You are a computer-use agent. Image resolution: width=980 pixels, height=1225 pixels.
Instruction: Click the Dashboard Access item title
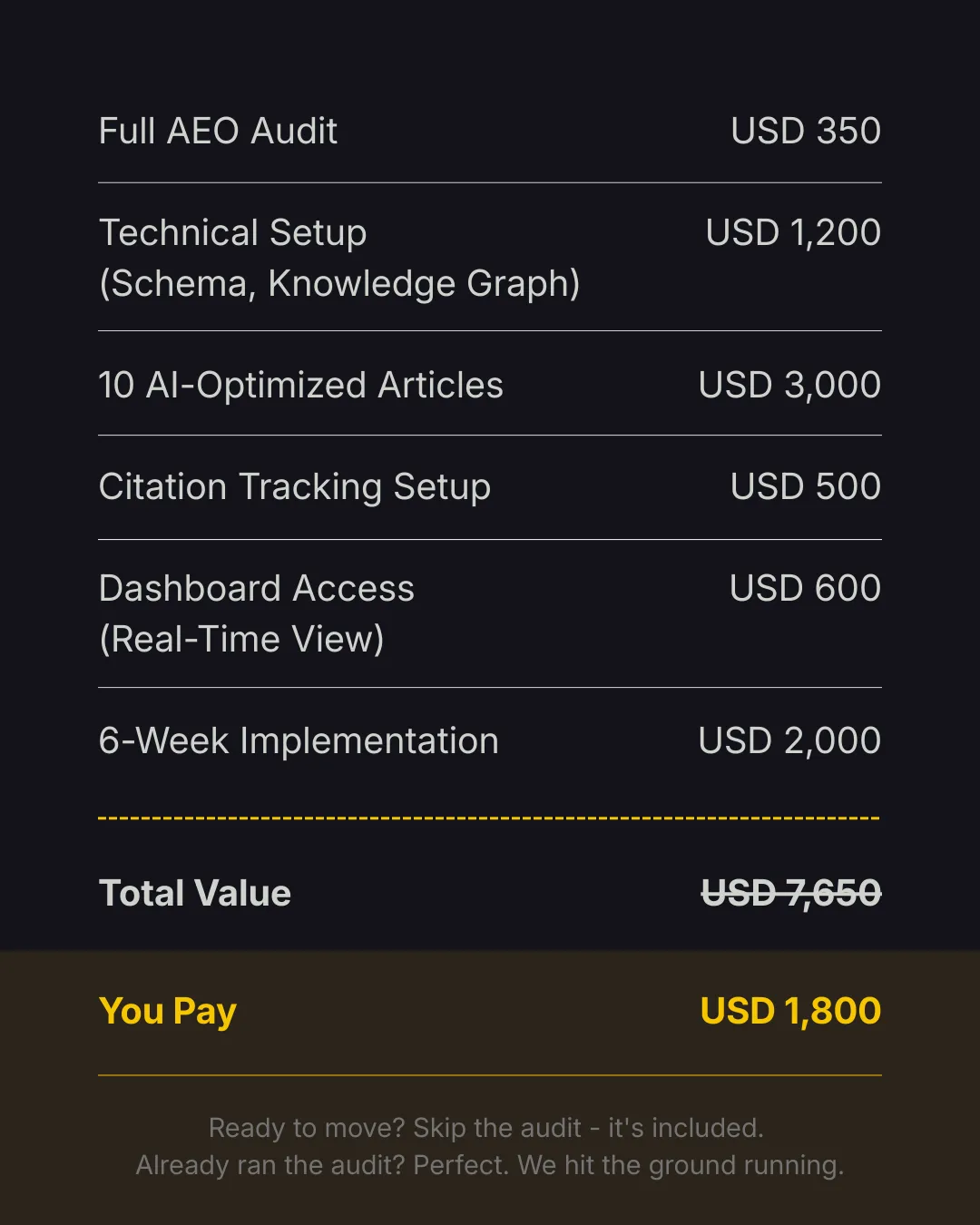(256, 589)
